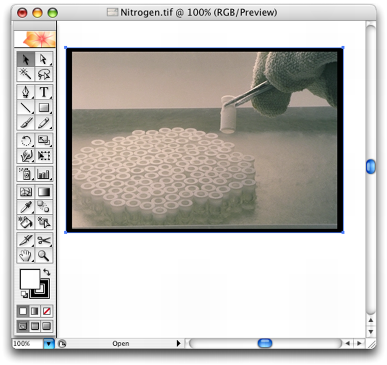This screenshot has width=387, height=365.
Task: Click the white Fill color swatch
Action: click(30, 279)
